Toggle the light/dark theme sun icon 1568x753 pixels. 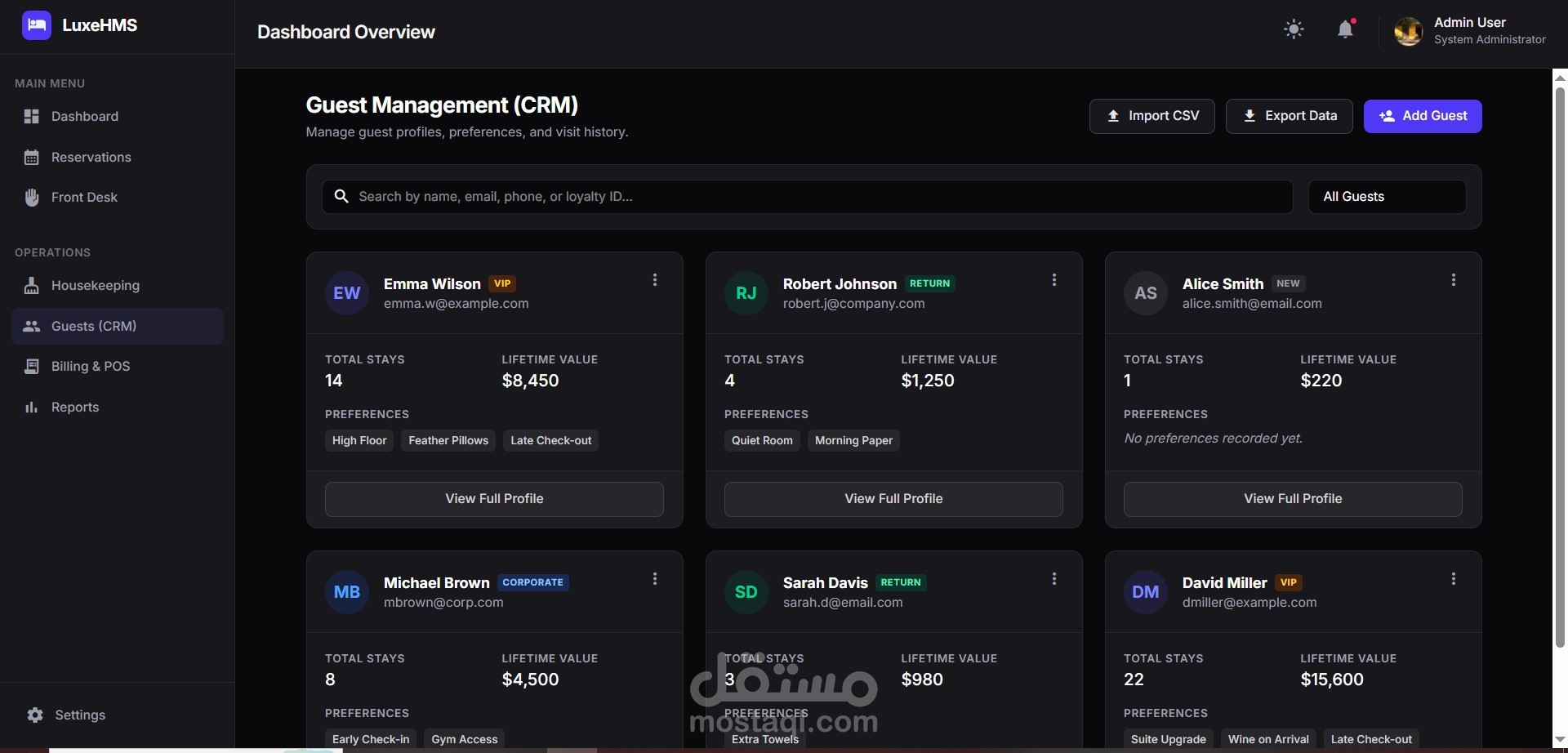(x=1294, y=29)
